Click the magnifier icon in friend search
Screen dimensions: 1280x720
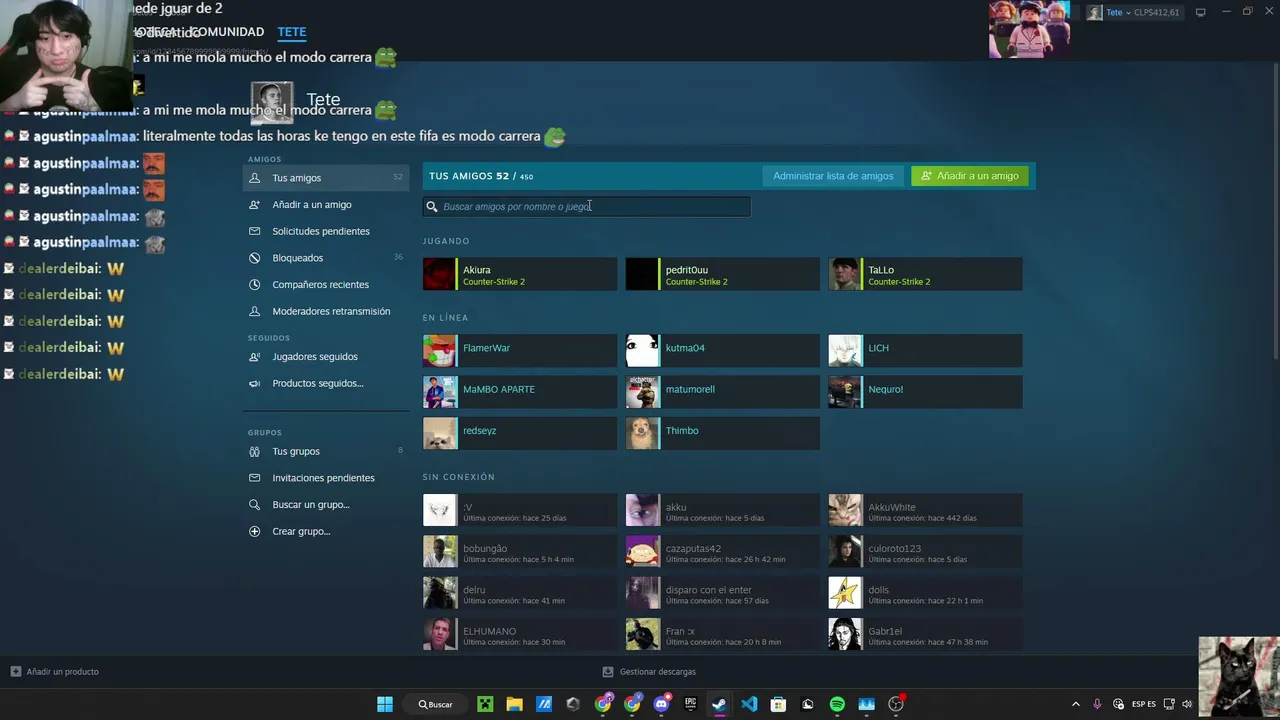(432, 207)
